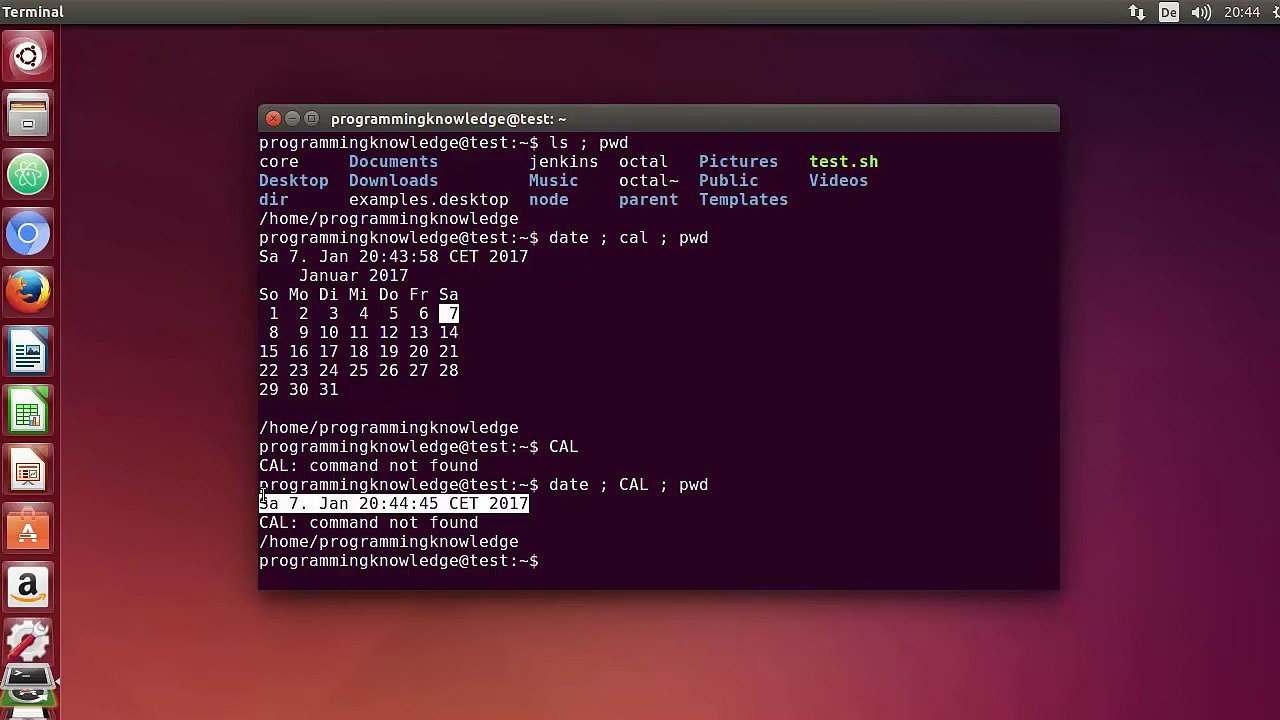
Task: Focus the Terminal launcher icon
Action: pyautogui.click(x=28, y=680)
